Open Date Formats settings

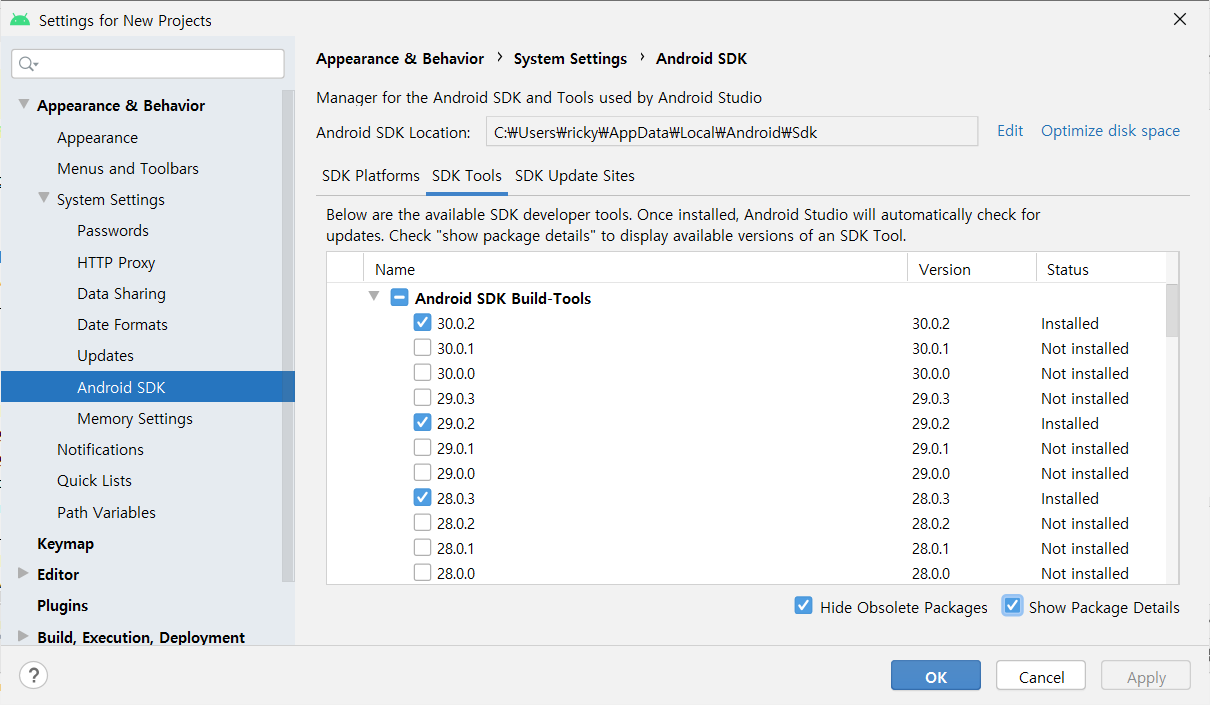pyautogui.click(x=122, y=324)
